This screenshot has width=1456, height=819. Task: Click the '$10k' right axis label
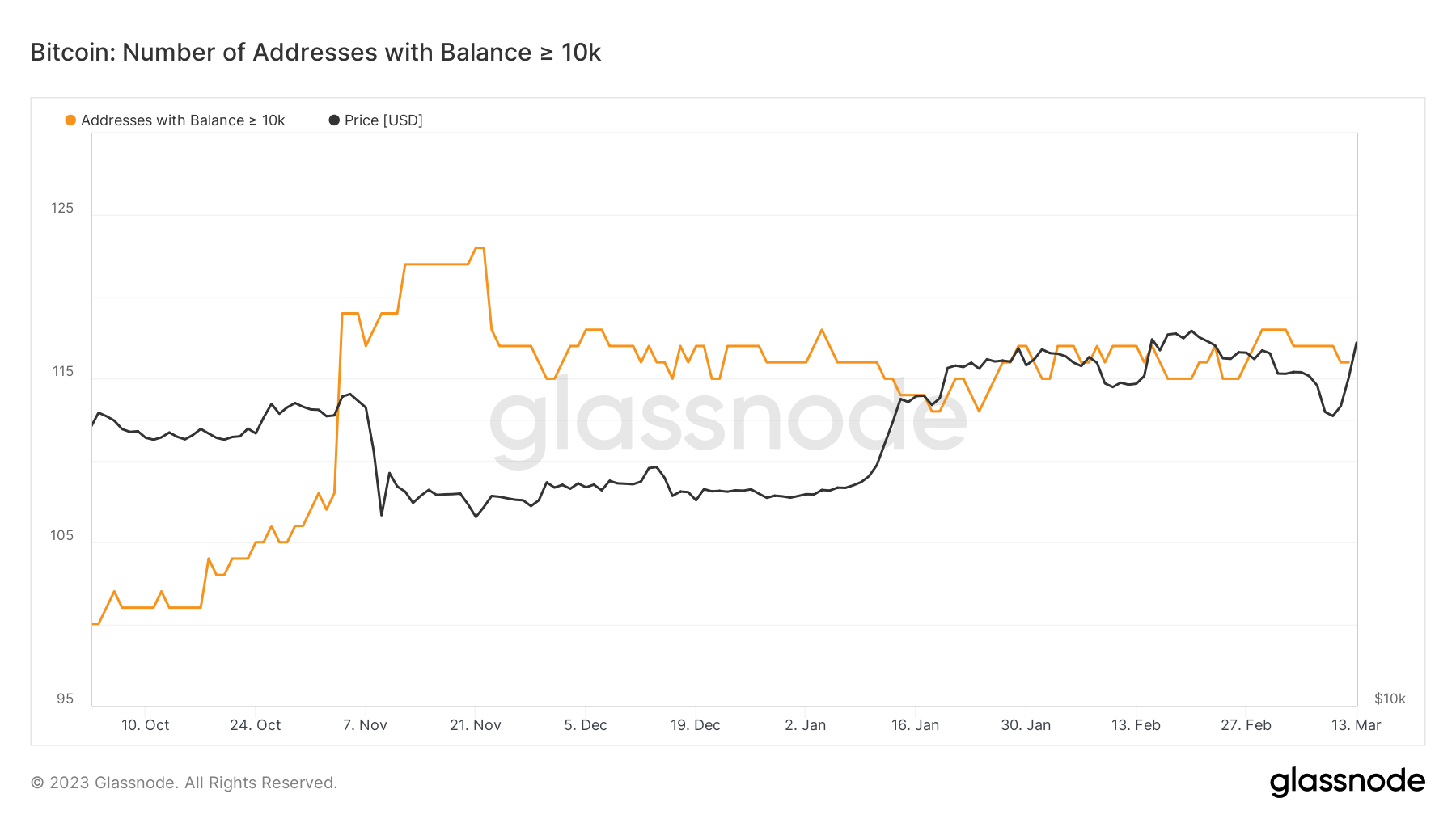1390,699
